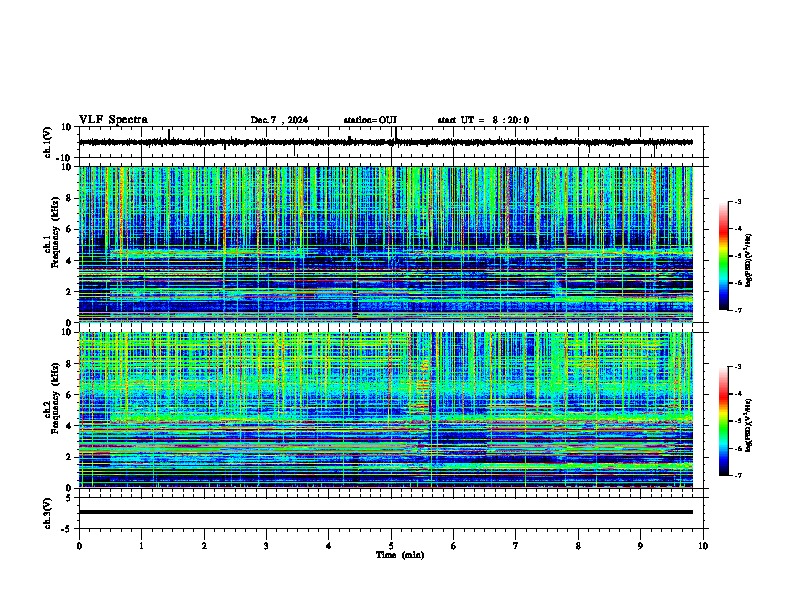Screen dimensions: 792x612
Task: Click the ch.1 voltage waveform trace
Action: (385, 142)
